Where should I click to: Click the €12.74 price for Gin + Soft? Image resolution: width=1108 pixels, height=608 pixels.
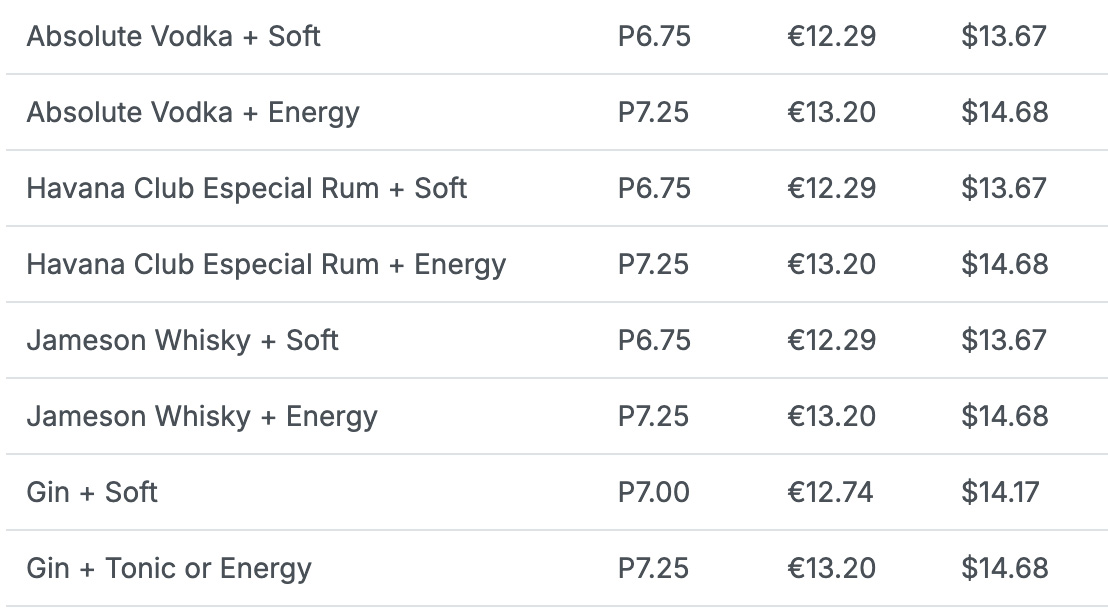click(x=830, y=492)
